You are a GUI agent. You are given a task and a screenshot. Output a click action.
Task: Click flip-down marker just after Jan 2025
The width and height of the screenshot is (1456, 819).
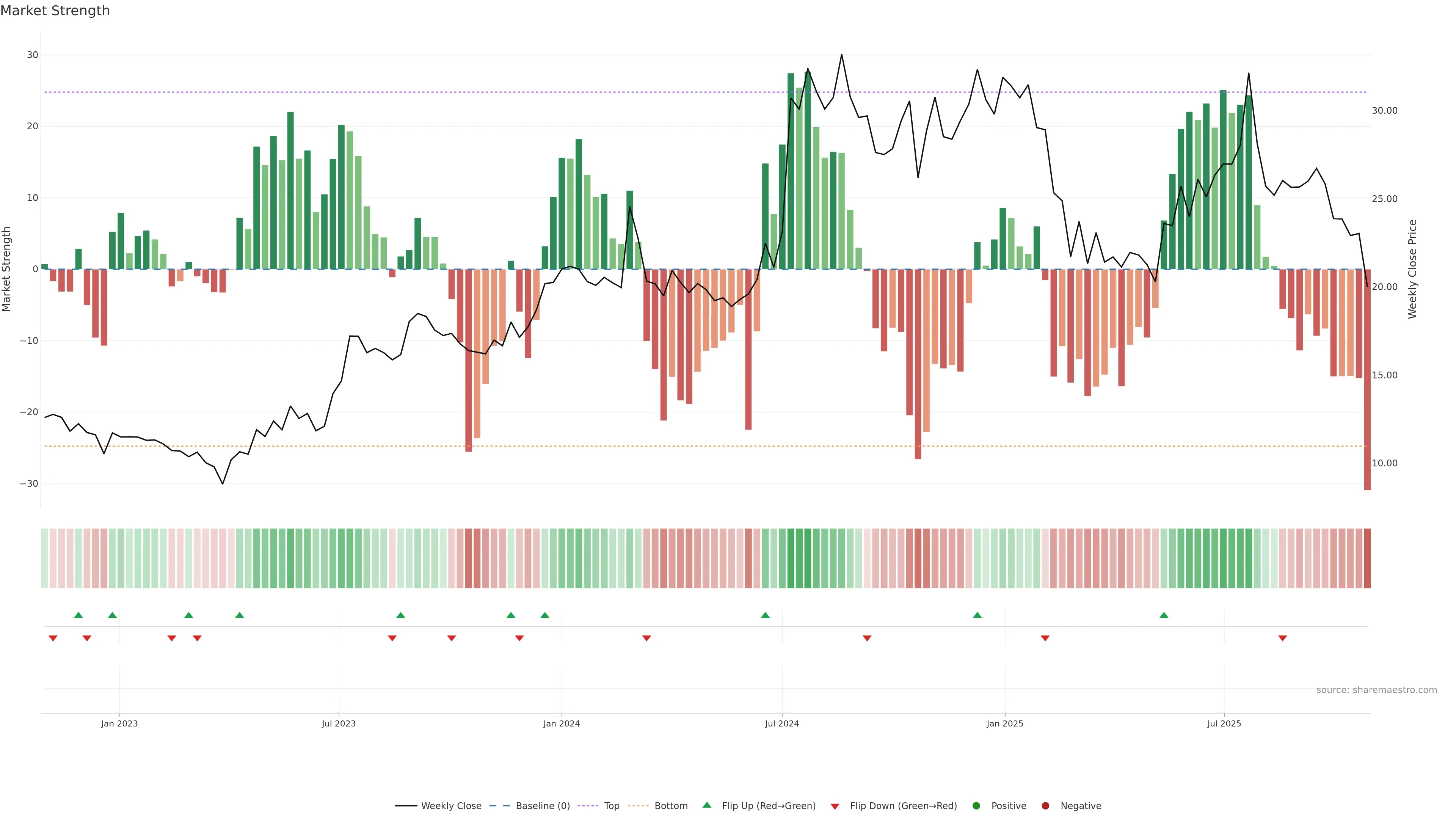tap(1045, 638)
